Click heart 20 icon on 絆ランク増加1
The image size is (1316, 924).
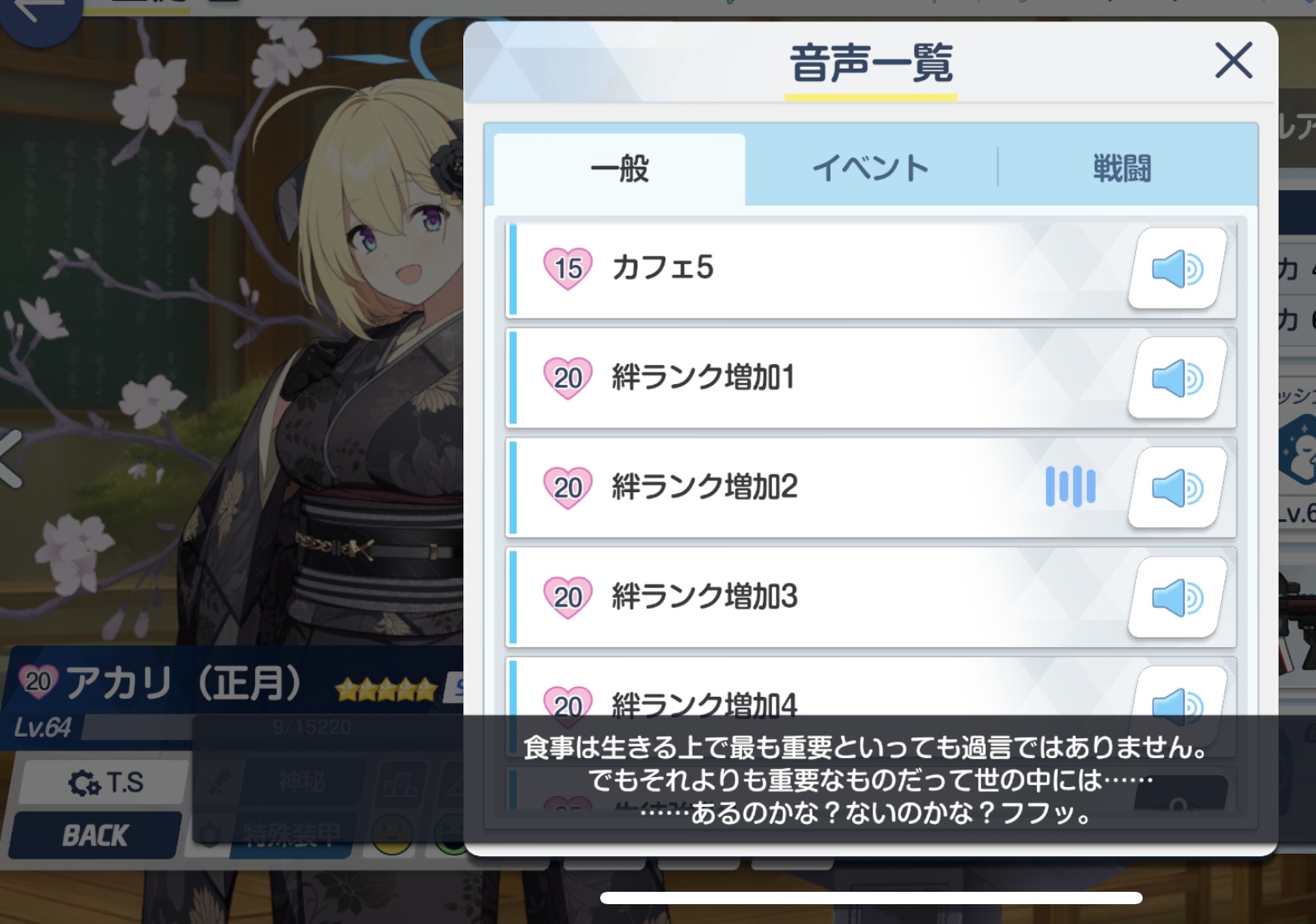click(568, 378)
